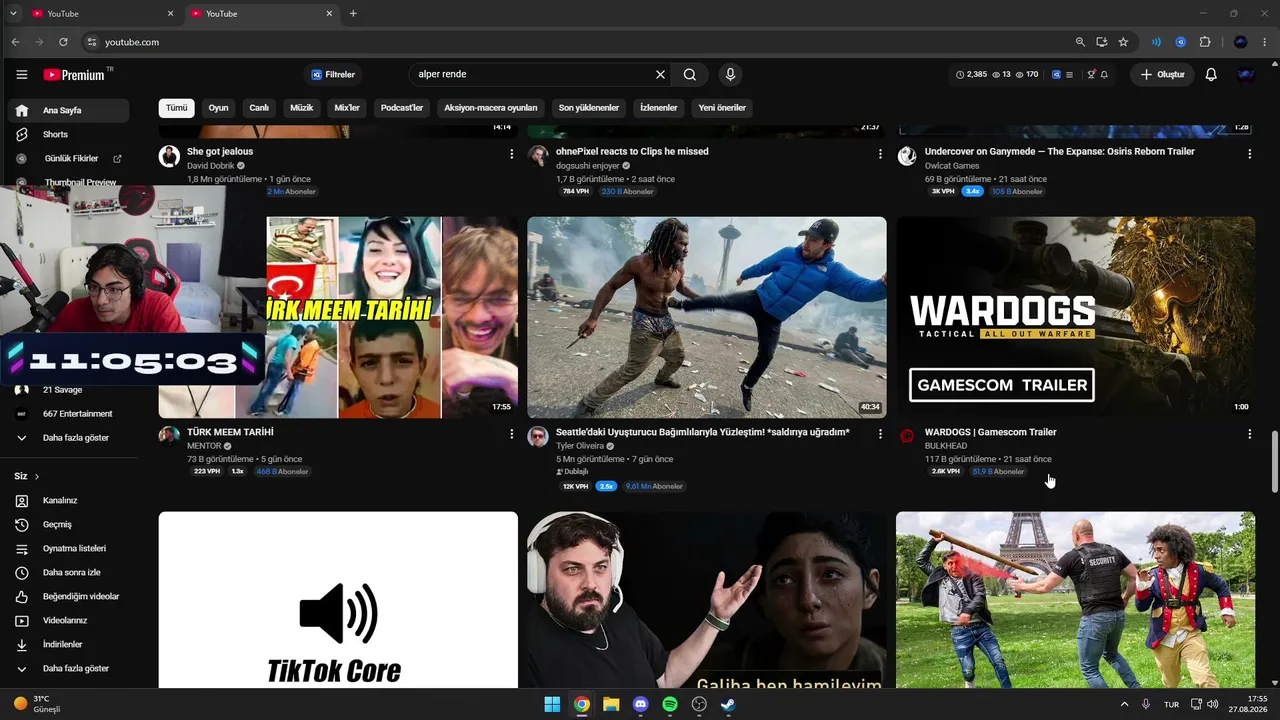This screenshot has height=720, width=1280.
Task: Open the YouTube account avatar menu
Action: click(1246, 75)
